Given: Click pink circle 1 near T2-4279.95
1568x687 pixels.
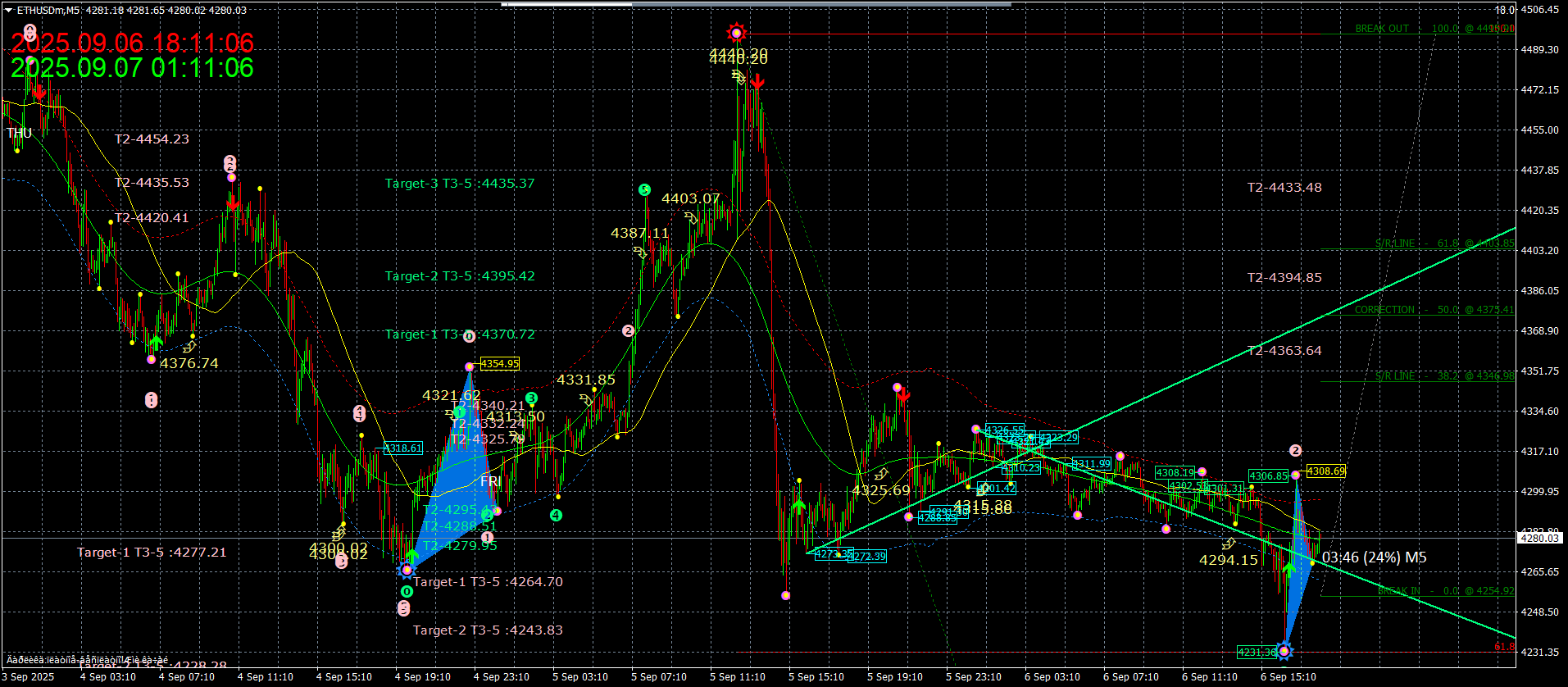Looking at the screenshot, I should point(488,538).
